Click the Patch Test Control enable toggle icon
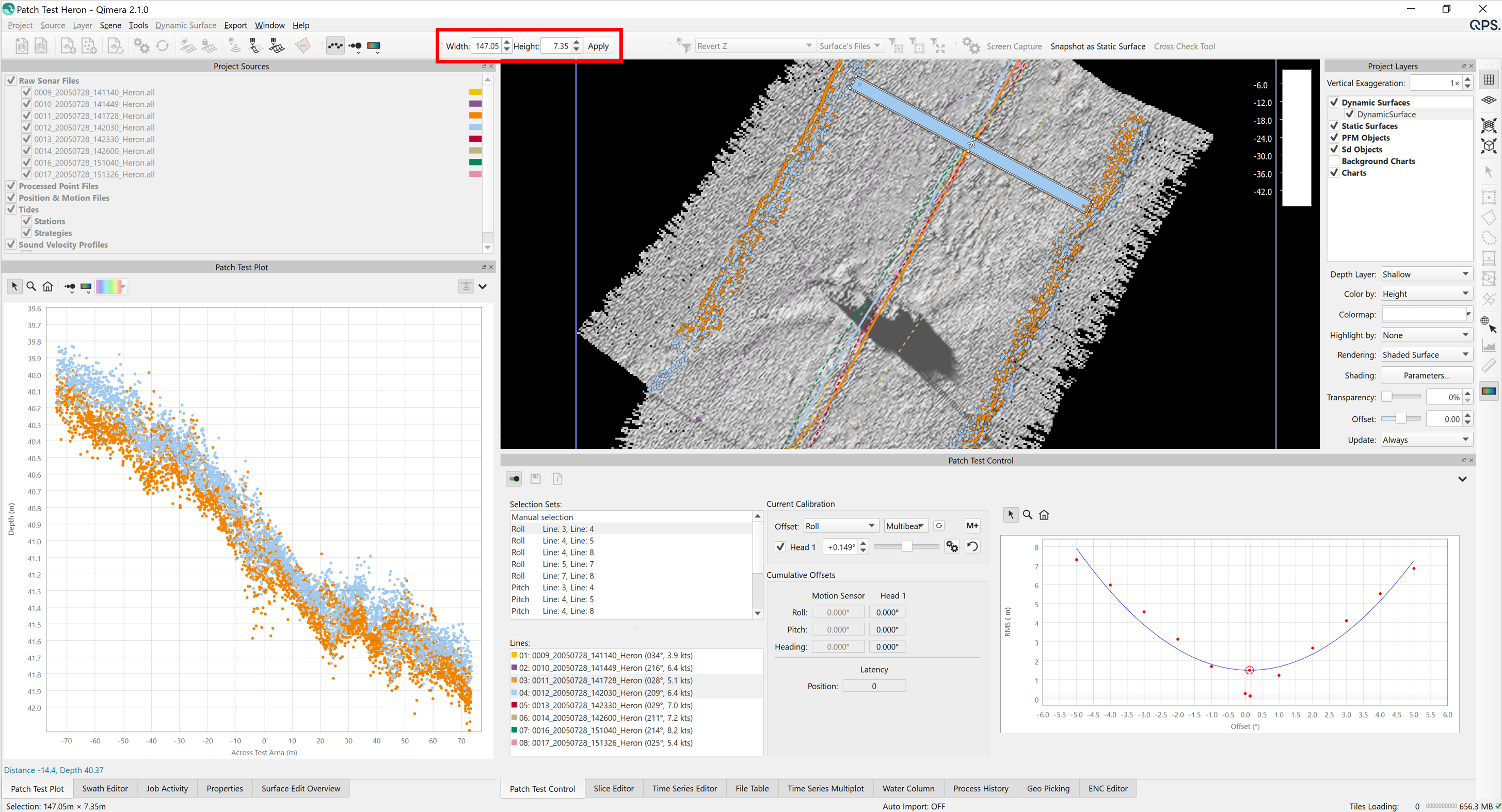The image size is (1502, 812). click(x=514, y=479)
